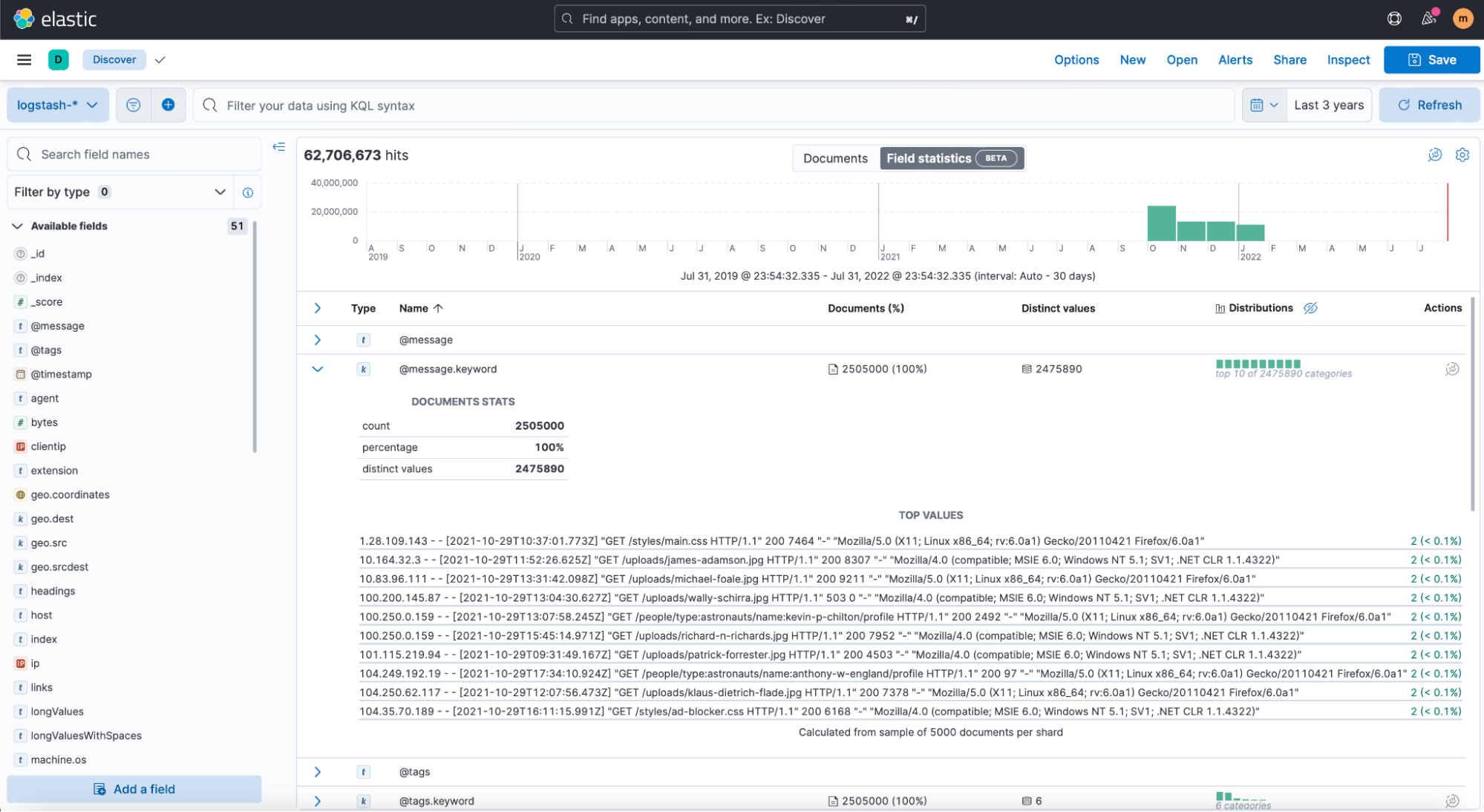Open the notifications bell icon
This screenshot has height=812, width=1484.
pyautogui.click(x=1428, y=19)
